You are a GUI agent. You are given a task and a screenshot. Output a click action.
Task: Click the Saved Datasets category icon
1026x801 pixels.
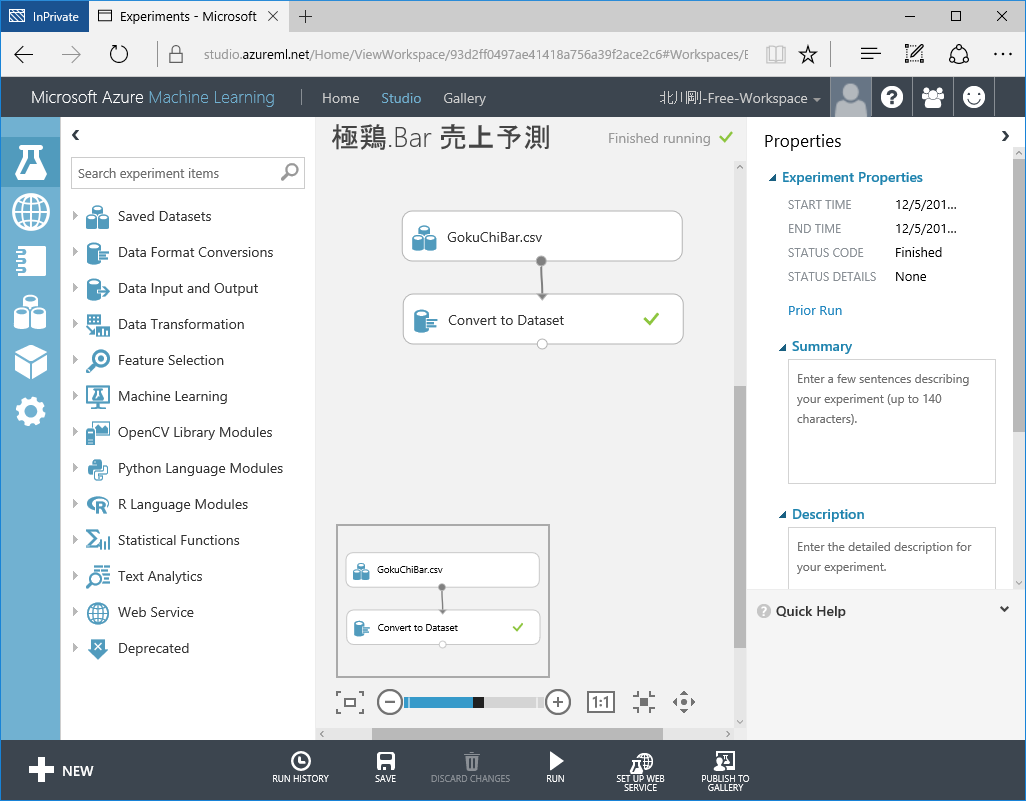97,217
